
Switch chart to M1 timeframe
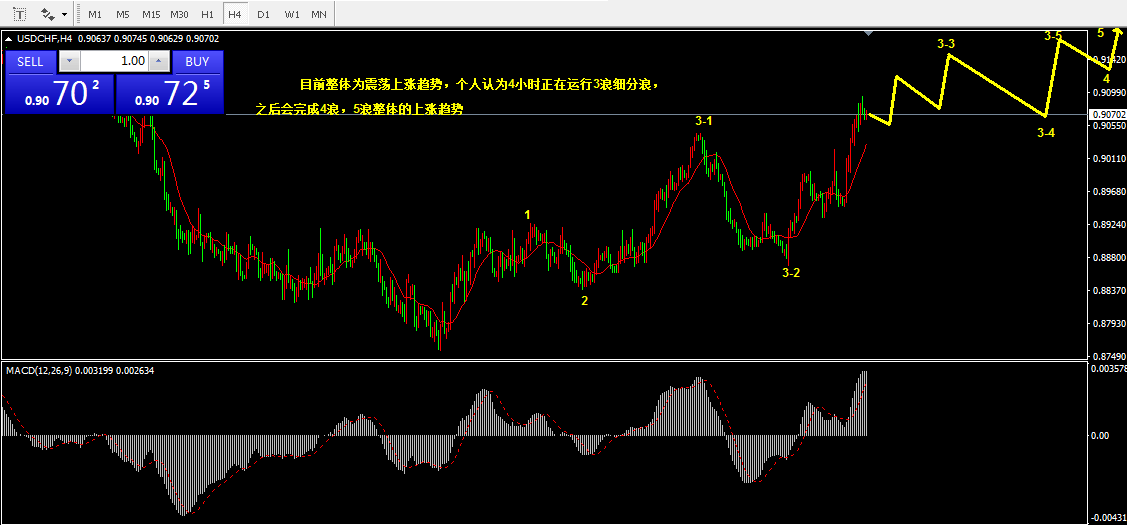[x=95, y=14]
